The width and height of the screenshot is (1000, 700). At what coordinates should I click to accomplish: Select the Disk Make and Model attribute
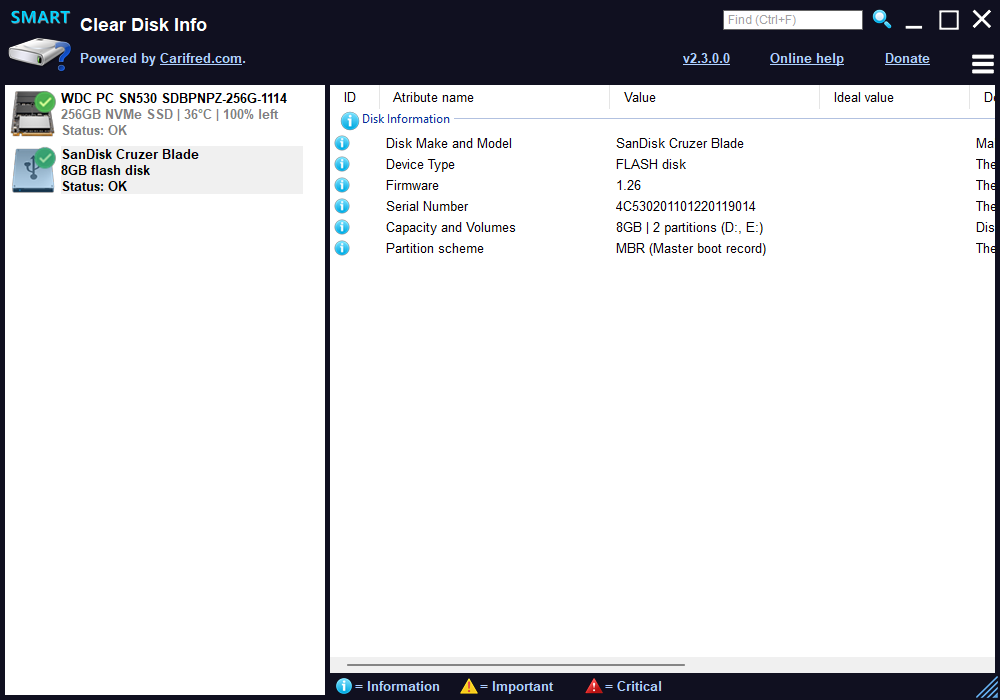(448, 143)
